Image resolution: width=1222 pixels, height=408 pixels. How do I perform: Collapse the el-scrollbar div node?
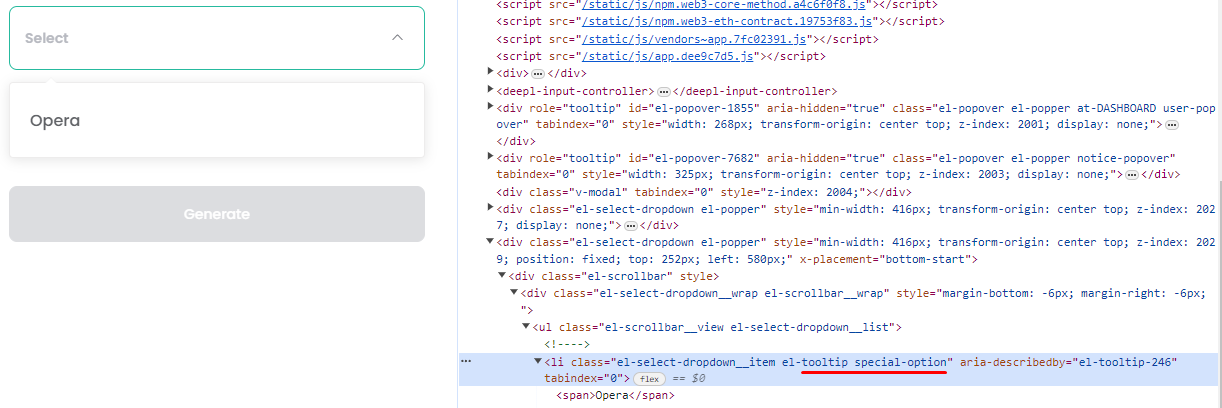[502, 276]
